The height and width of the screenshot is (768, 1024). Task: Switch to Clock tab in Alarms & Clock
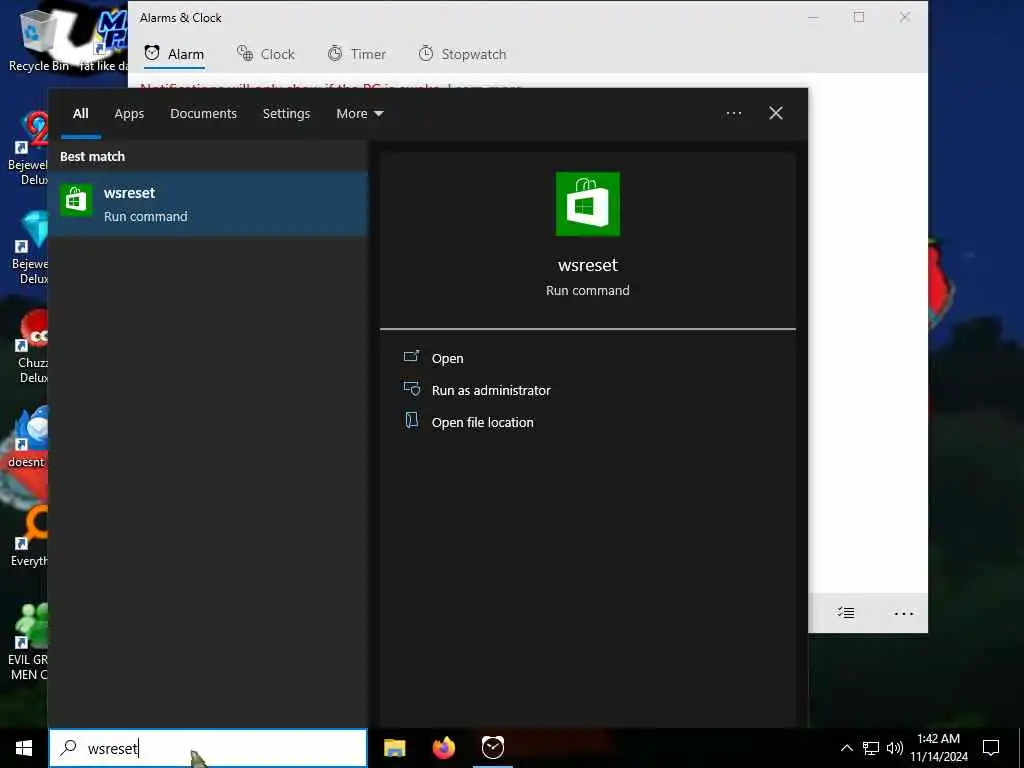(x=265, y=54)
